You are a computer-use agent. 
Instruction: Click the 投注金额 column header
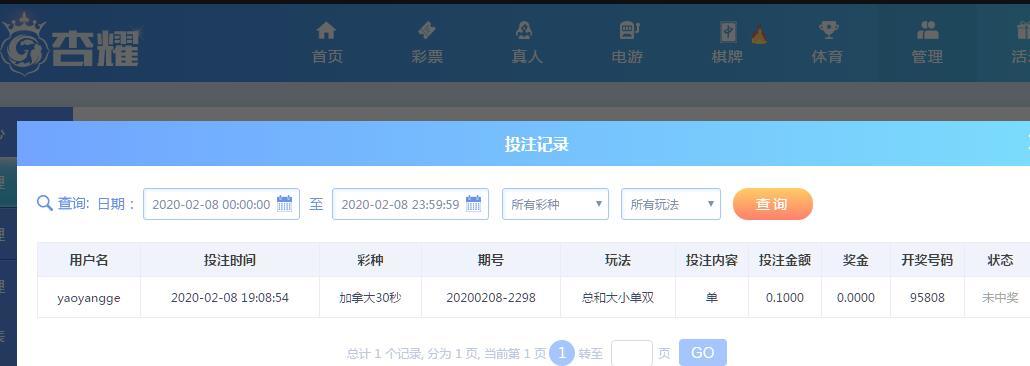coord(784,260)
